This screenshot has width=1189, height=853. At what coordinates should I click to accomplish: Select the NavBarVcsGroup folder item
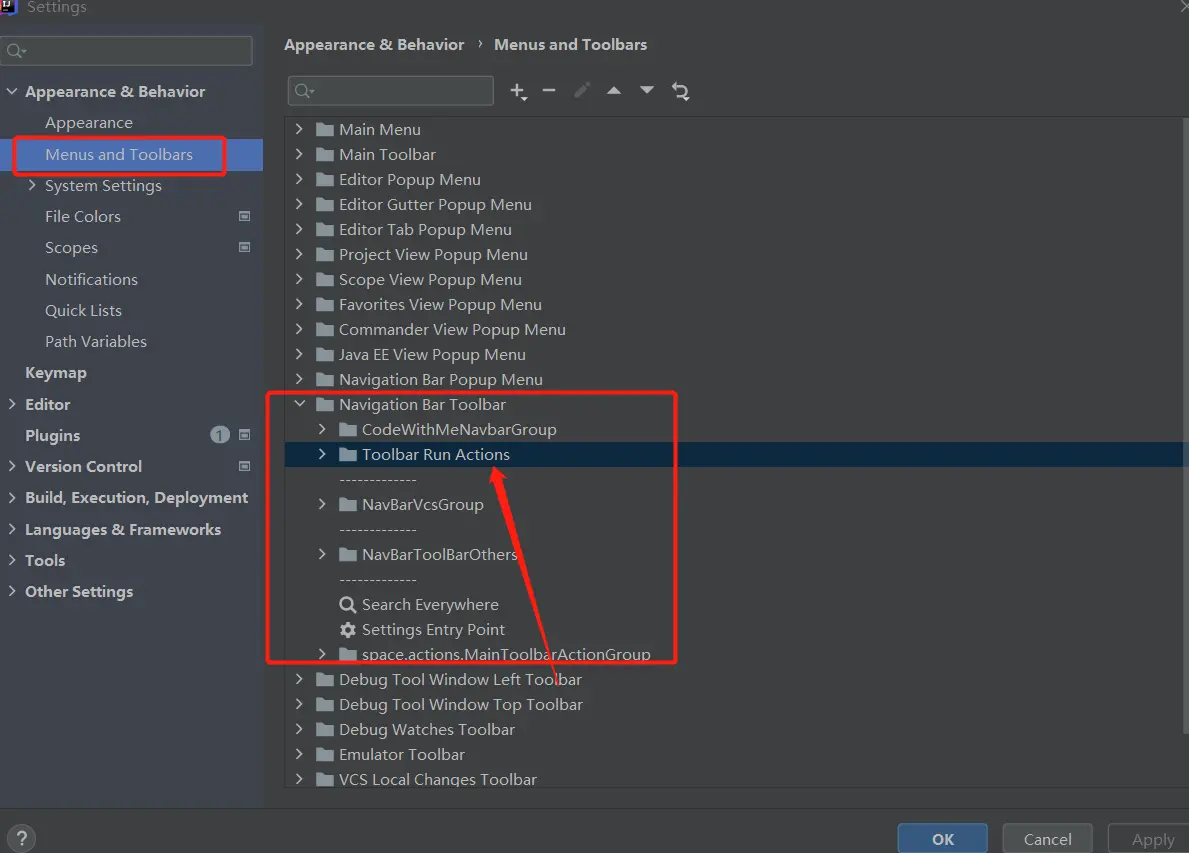coord(422,504)
